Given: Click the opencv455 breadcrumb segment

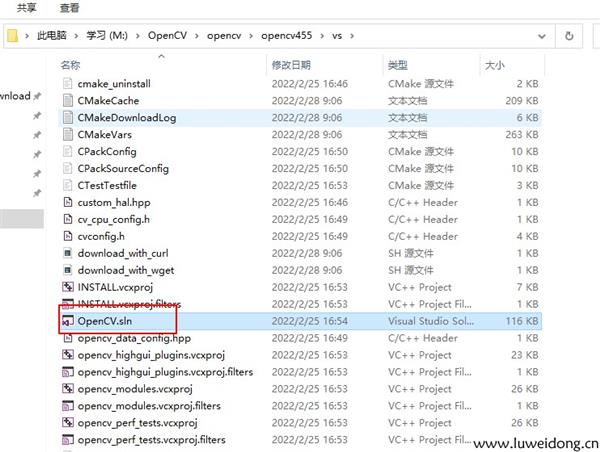Looking at the screenshot, I should (285, 36).
